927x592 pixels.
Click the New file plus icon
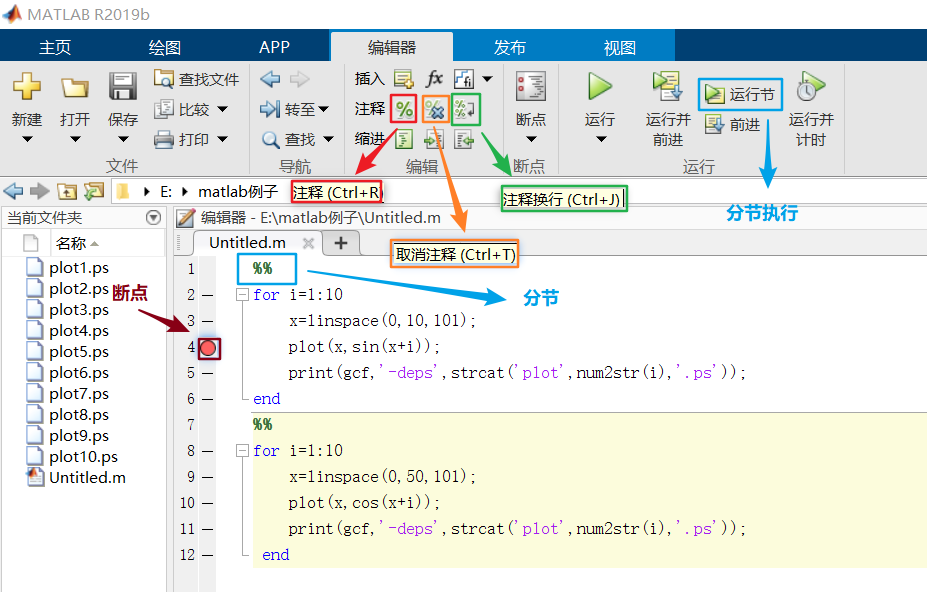(27, 86)
